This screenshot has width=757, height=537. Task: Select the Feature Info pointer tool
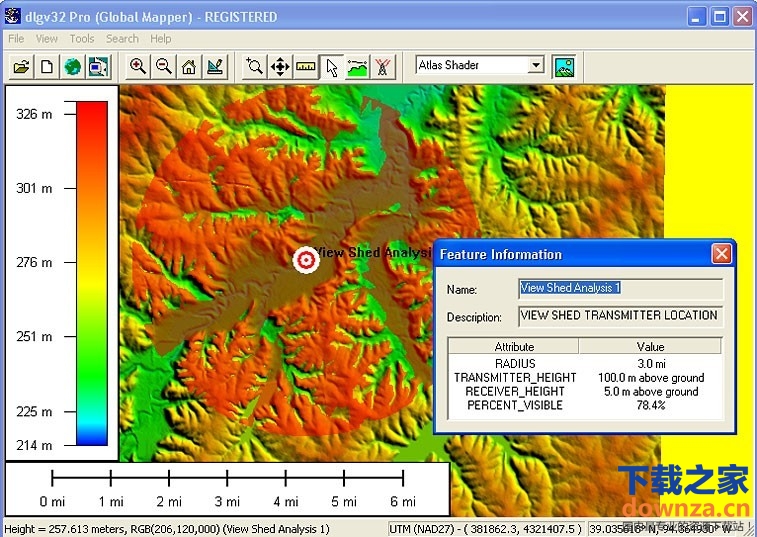click(332, 67)
